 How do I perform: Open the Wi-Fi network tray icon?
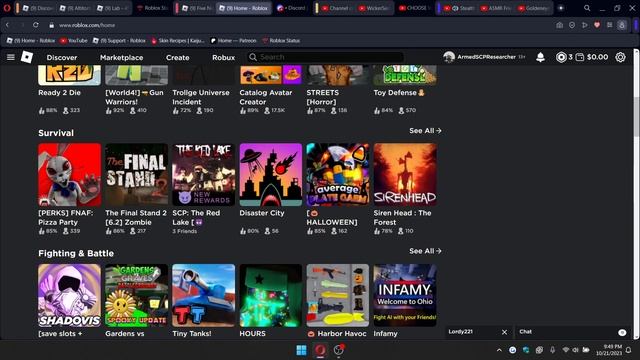pyautogui.click(x=565, y=350)
